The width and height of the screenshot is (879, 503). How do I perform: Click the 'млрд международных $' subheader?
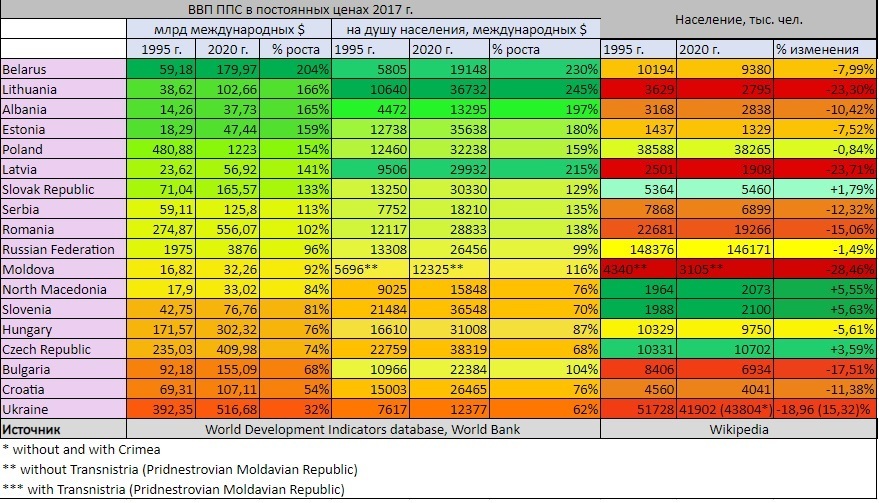[229, 30]
